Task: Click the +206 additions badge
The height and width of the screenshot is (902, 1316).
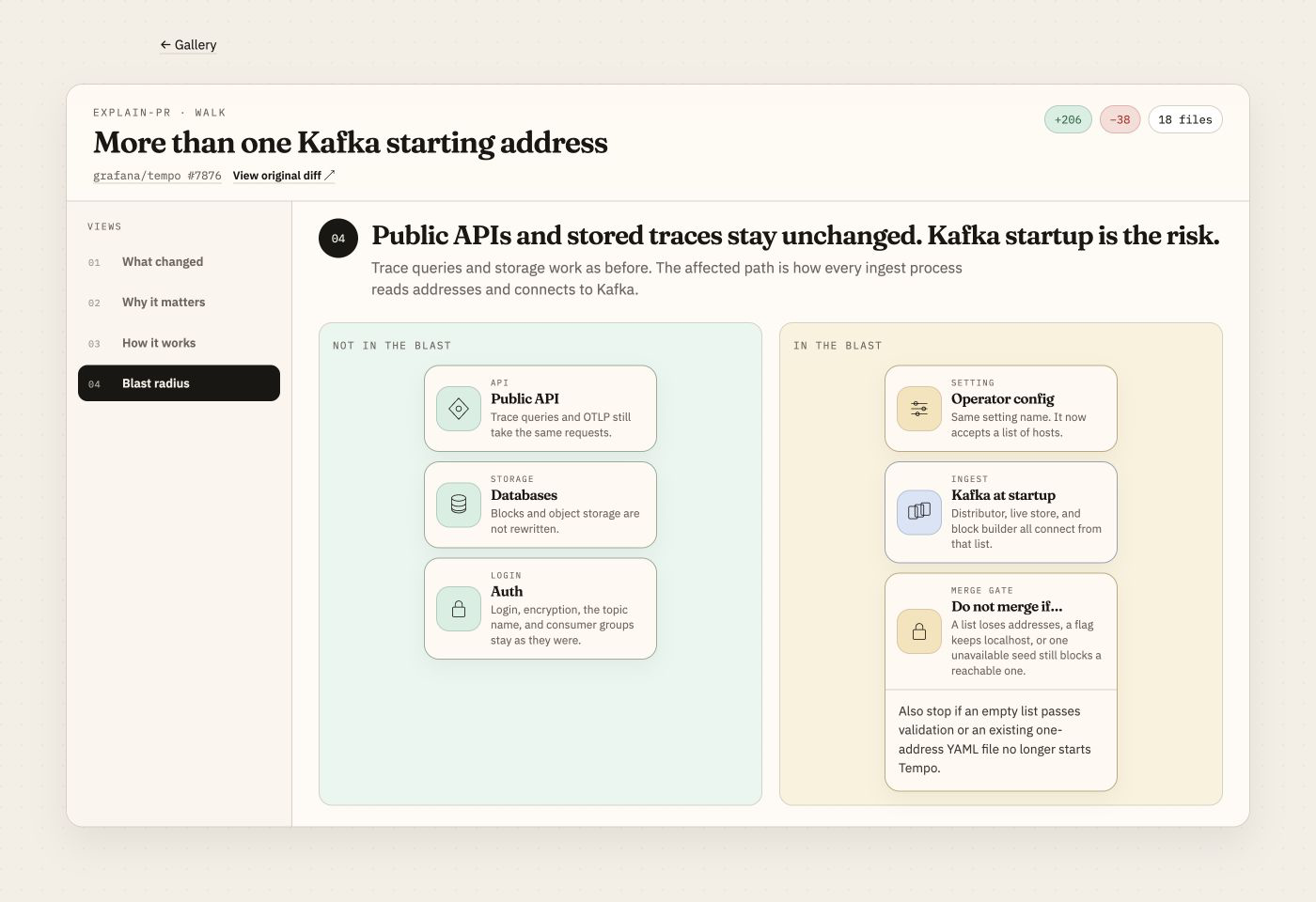Action: pyautogui.click(x=1068, y=119)
